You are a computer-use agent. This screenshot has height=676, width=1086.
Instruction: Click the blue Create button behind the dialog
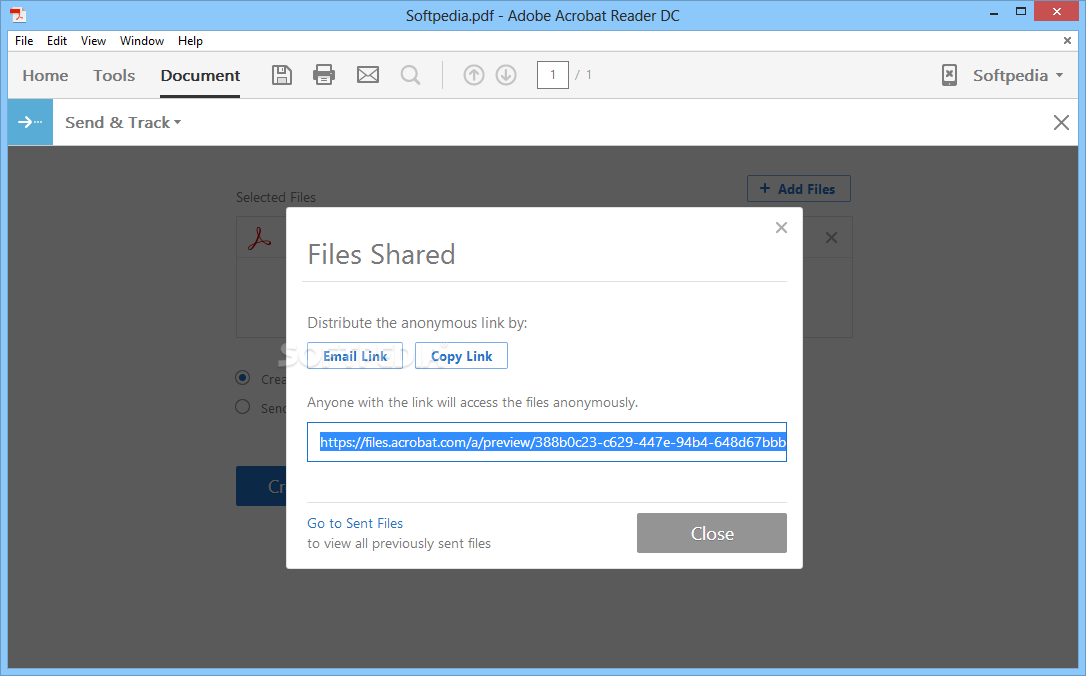pyautogui.click(x=261, y=486)
